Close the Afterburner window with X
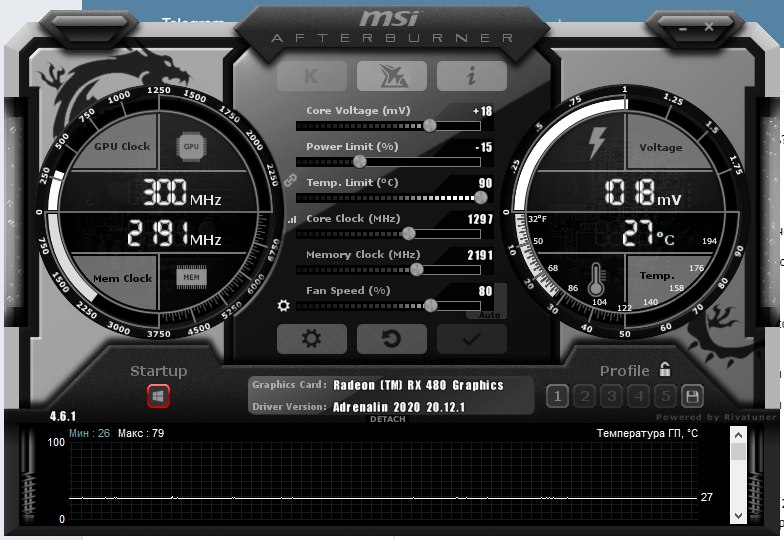 pos(708,26)
